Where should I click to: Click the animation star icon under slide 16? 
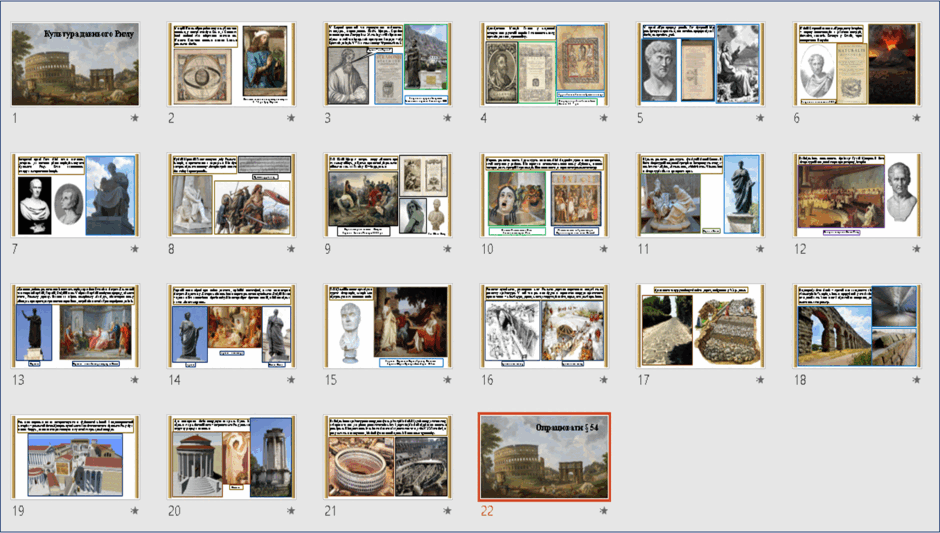click(604, 380)
